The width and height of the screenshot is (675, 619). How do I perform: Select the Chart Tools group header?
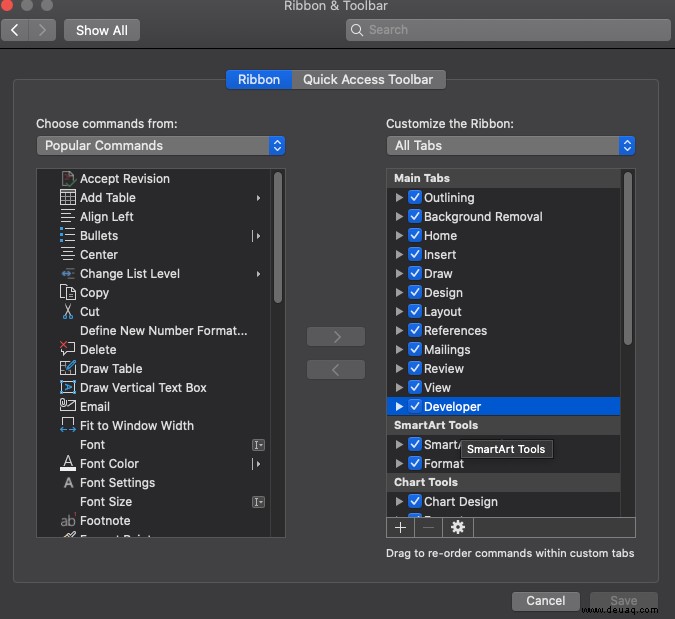click(504, 482)
